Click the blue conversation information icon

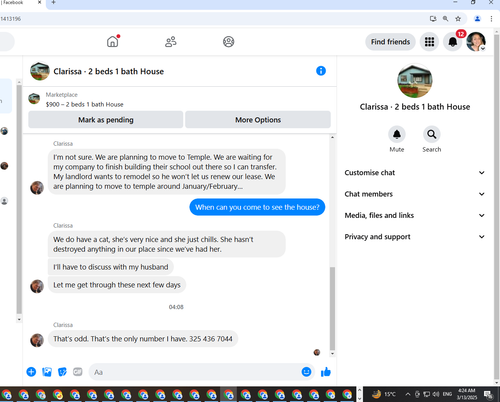321,71
